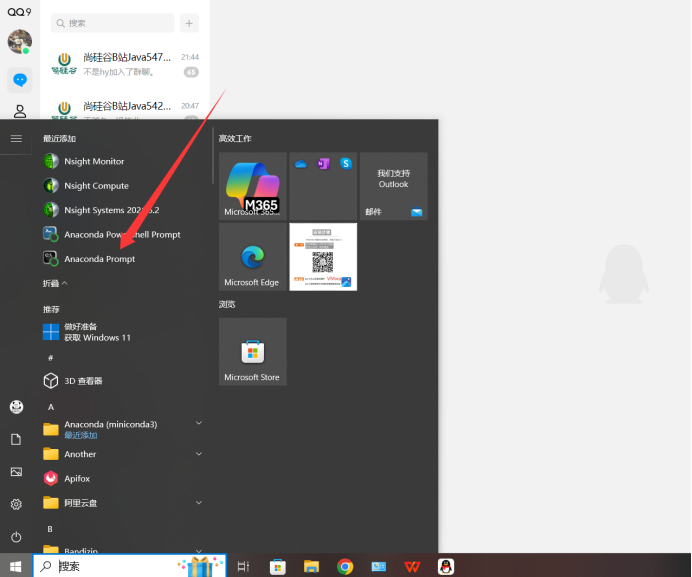Jump to the # section header
This screenshot has height=577, width=692.
click(50, 358)
